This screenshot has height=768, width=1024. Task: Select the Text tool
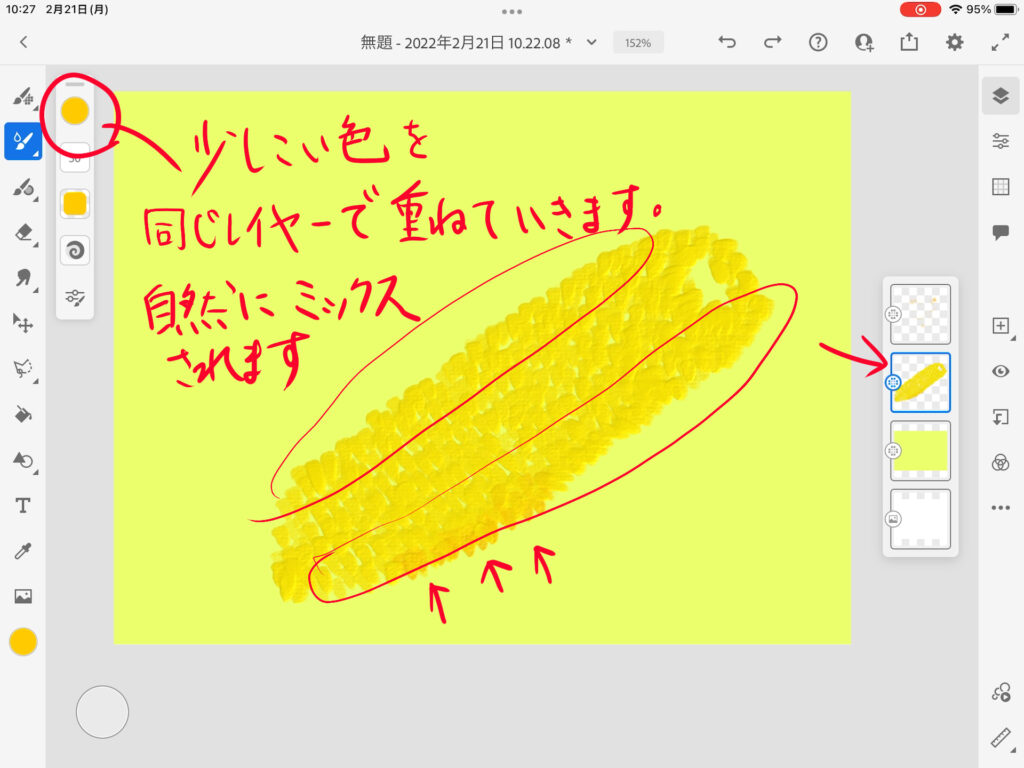tap(22, 505)
